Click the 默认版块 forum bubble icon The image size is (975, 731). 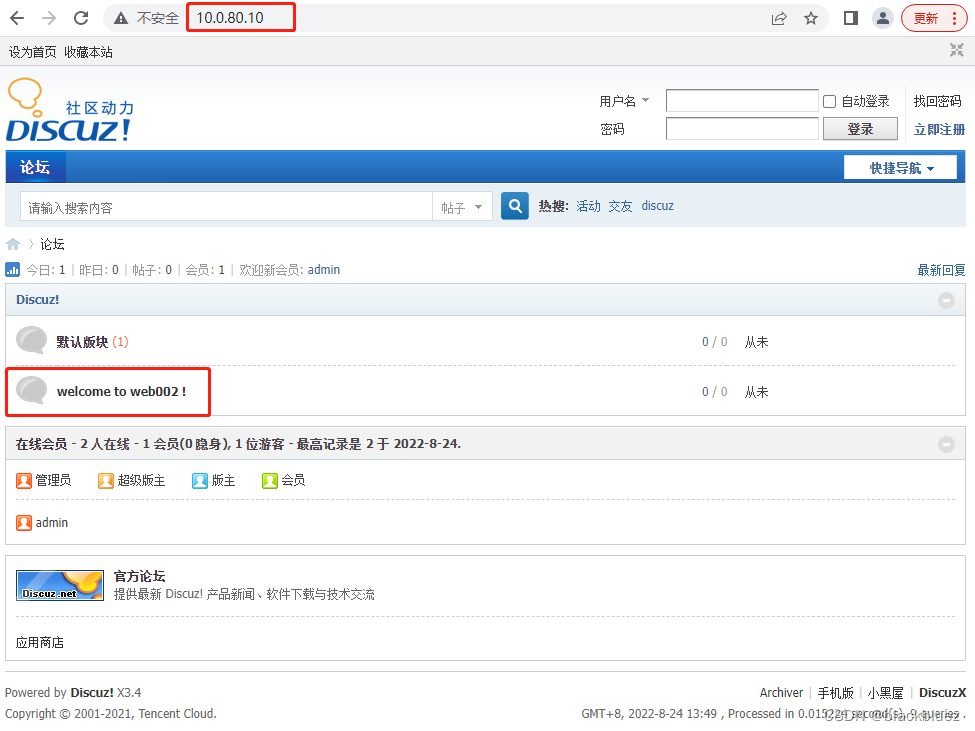pyautogui.click(x=31, y=341)
